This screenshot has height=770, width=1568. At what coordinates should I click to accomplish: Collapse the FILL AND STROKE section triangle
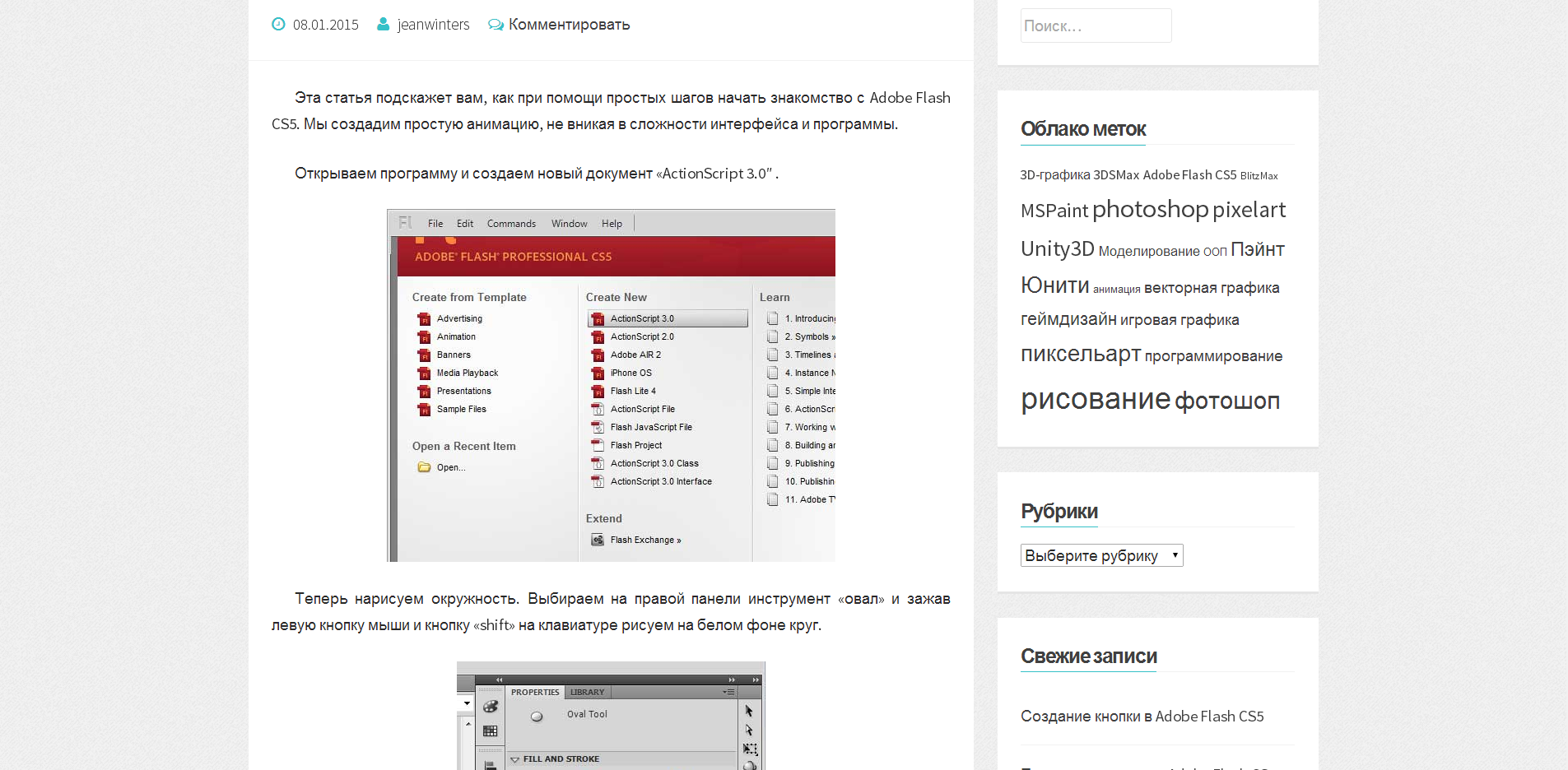(515, 759)
